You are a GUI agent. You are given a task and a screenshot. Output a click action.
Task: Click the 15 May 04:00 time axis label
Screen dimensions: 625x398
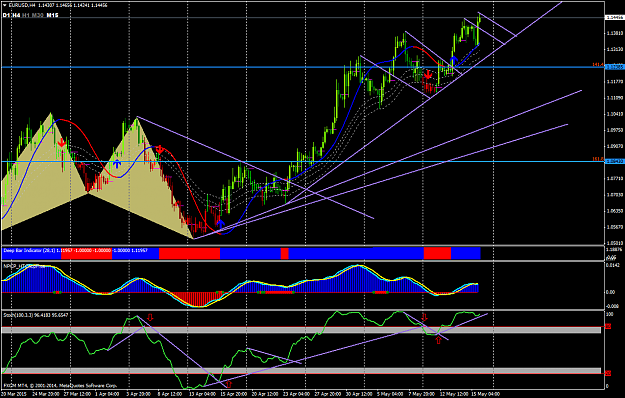point(485,394)
